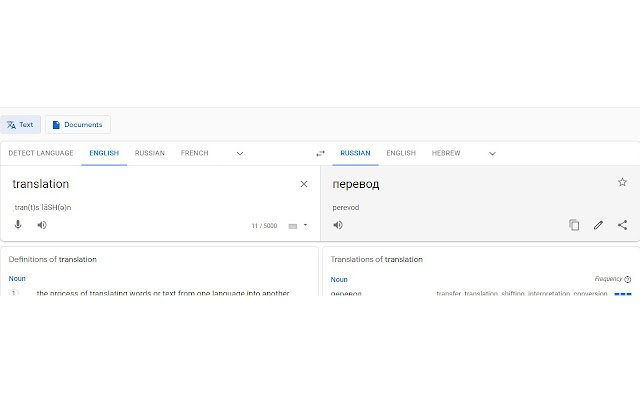Clear the source text with X
Screen dimensions: 640x400
[304, 184]
